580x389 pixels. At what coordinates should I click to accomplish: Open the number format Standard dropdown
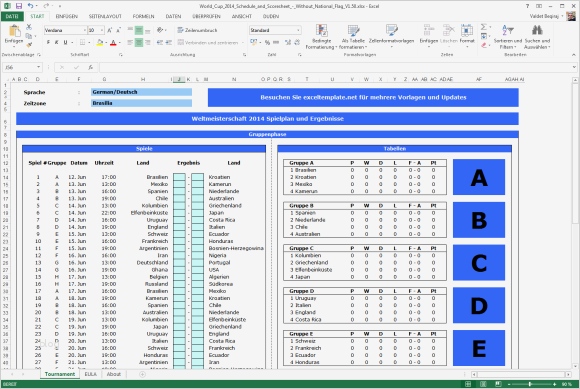pos(298,30)
